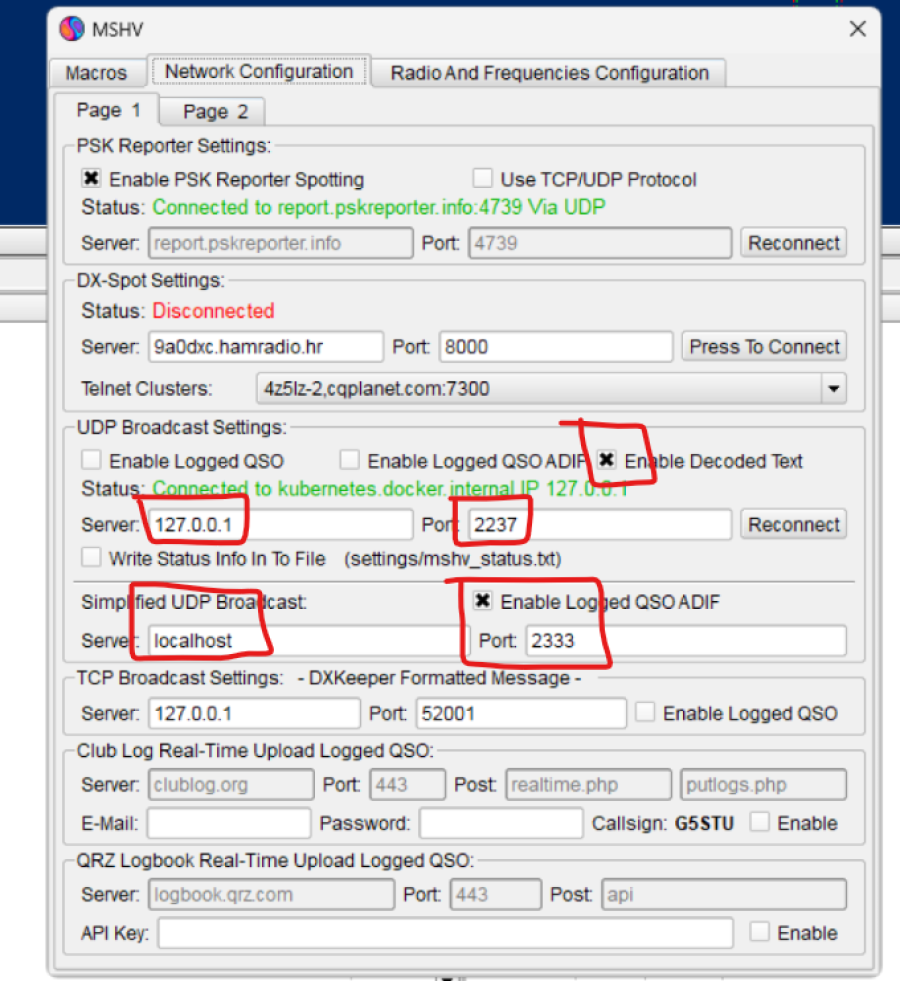
Task: Edit TCP Broadcast port 52001 field
Action: tap(521, 713)
